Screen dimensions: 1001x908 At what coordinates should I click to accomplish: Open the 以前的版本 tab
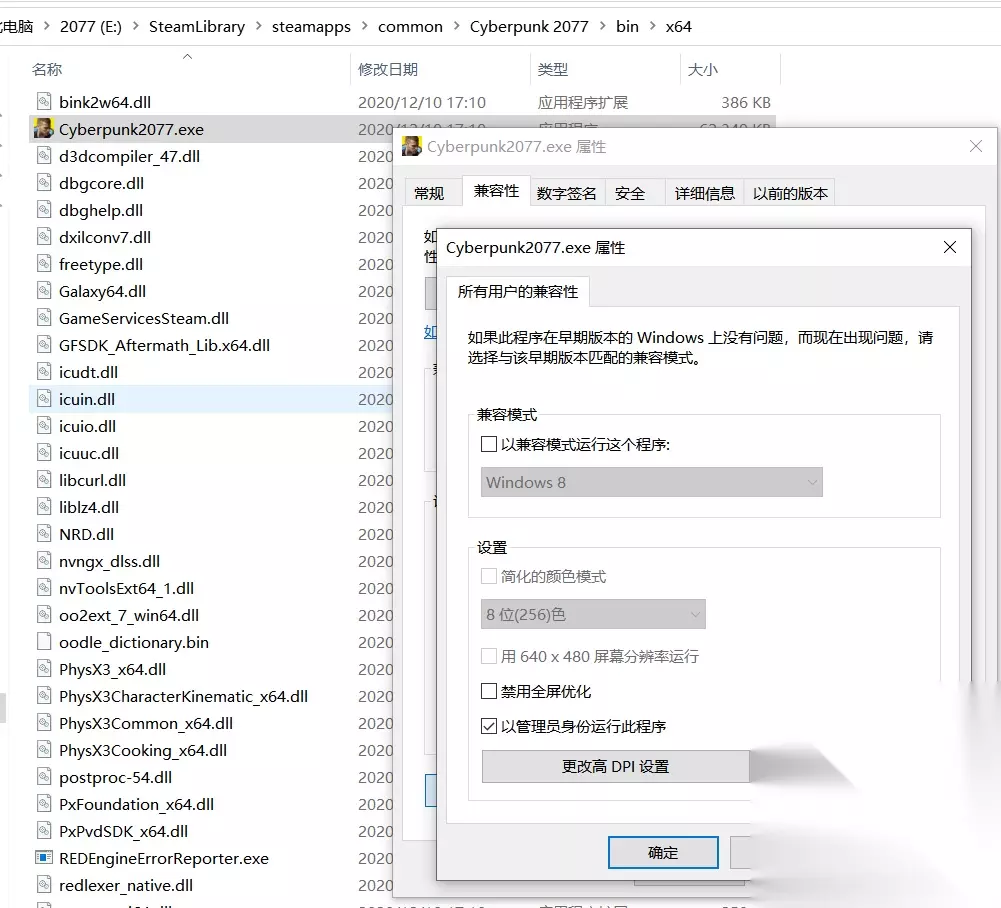pos(790,193)
